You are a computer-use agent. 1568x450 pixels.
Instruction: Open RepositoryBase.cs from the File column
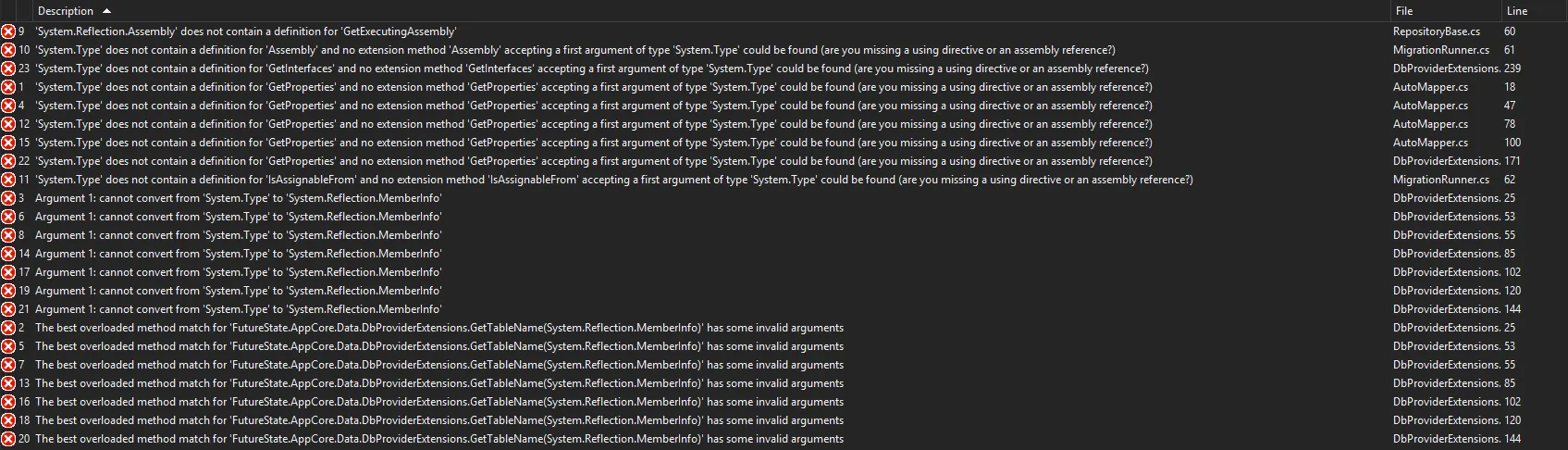click(1436, 31)
